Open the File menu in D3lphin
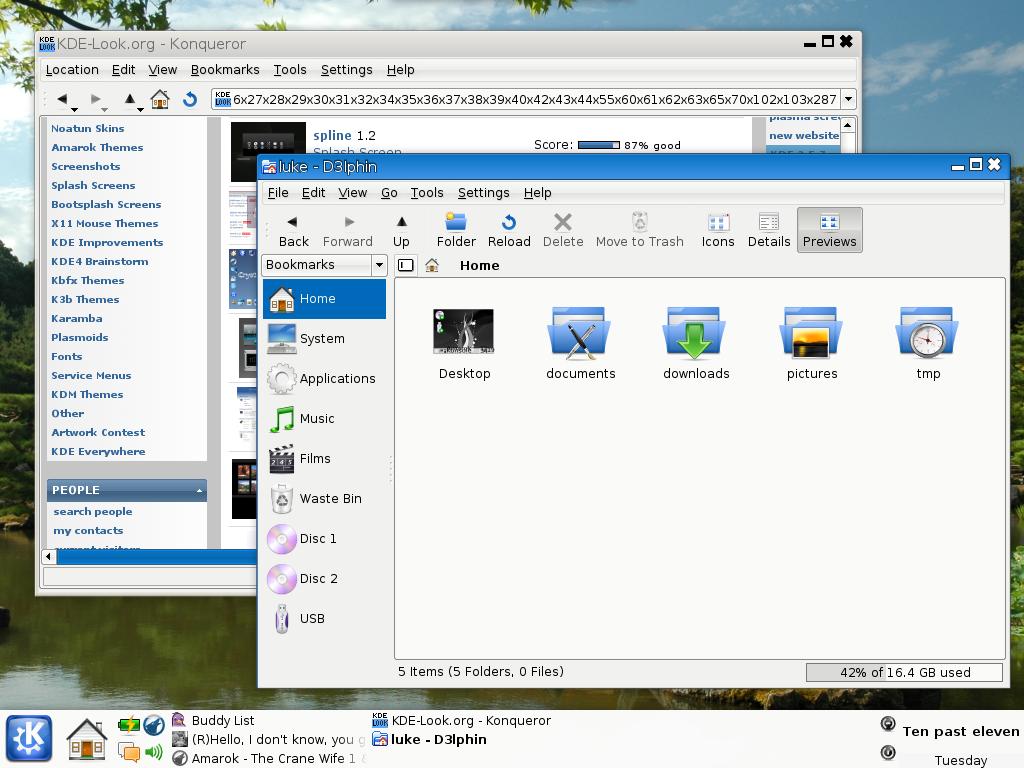Viewport: 1024px width, 768px height. [x=278, y=193]
